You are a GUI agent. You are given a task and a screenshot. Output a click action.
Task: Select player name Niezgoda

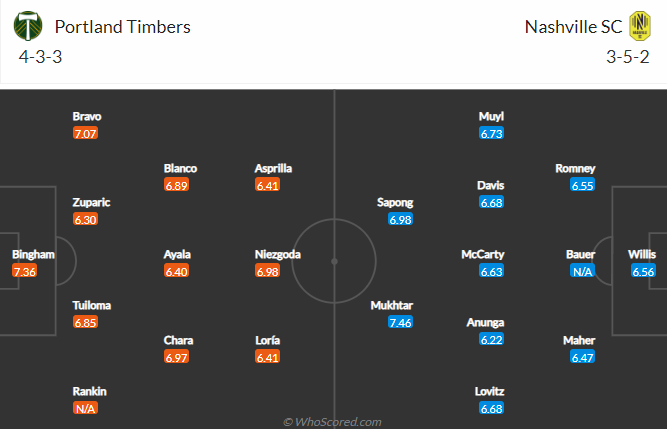coord(278,254)
